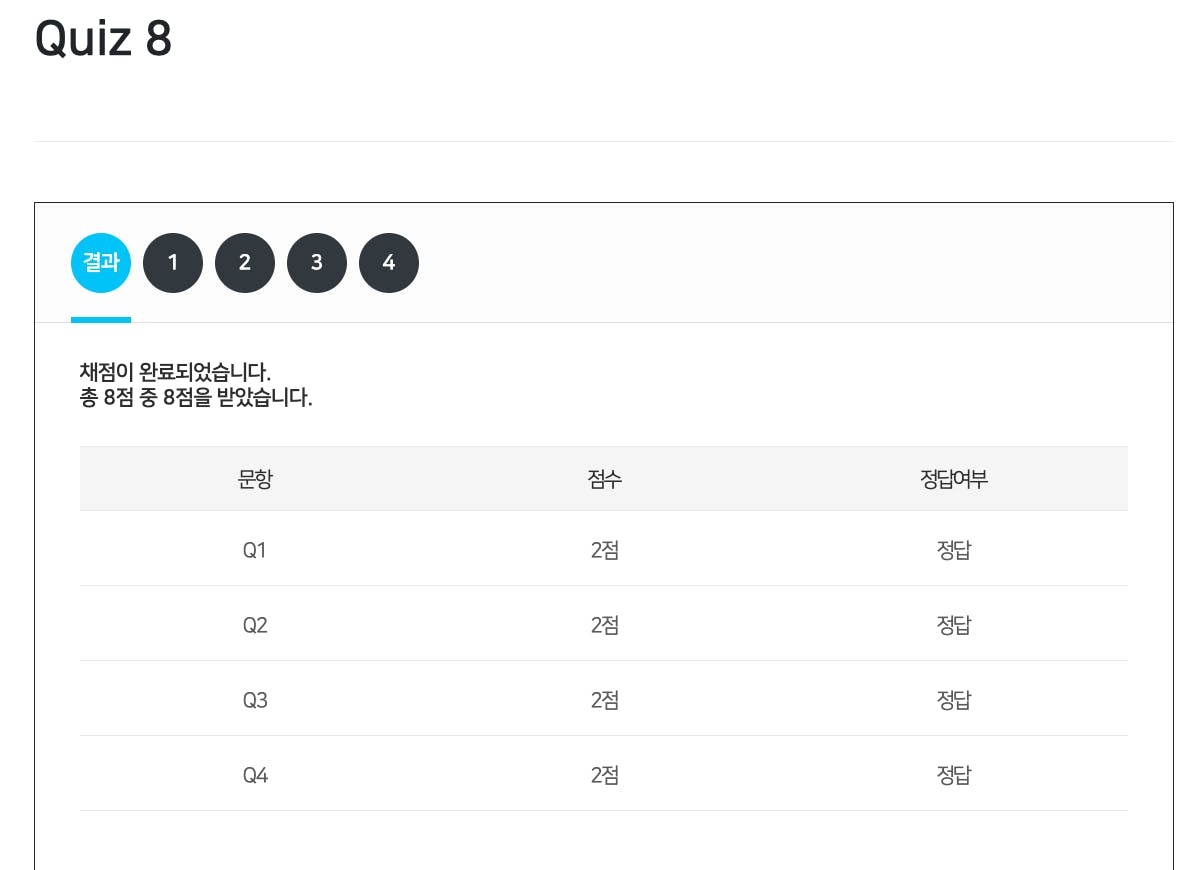
Task: Click the 정답여부 column header
Action: 954,479
